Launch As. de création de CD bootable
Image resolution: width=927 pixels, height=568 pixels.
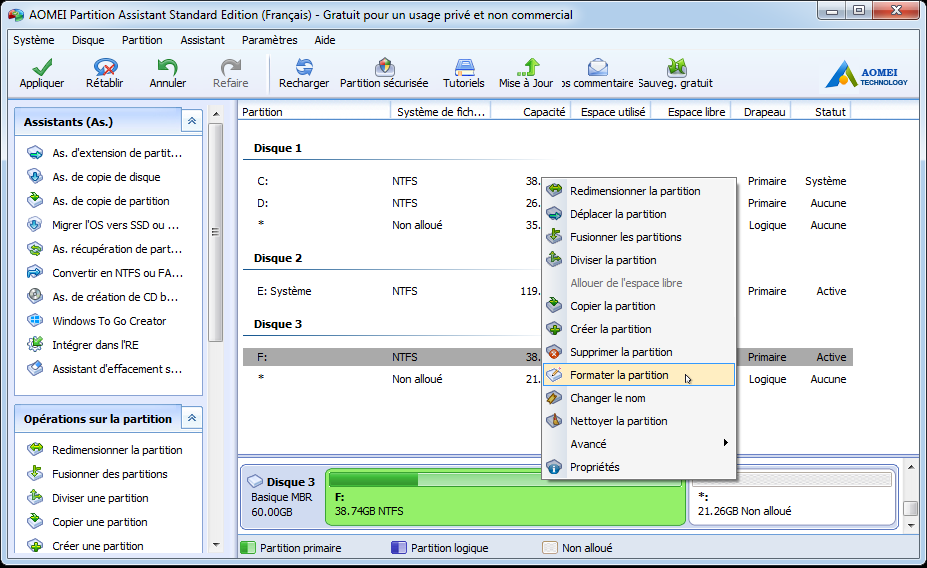(x=103, y=297)
